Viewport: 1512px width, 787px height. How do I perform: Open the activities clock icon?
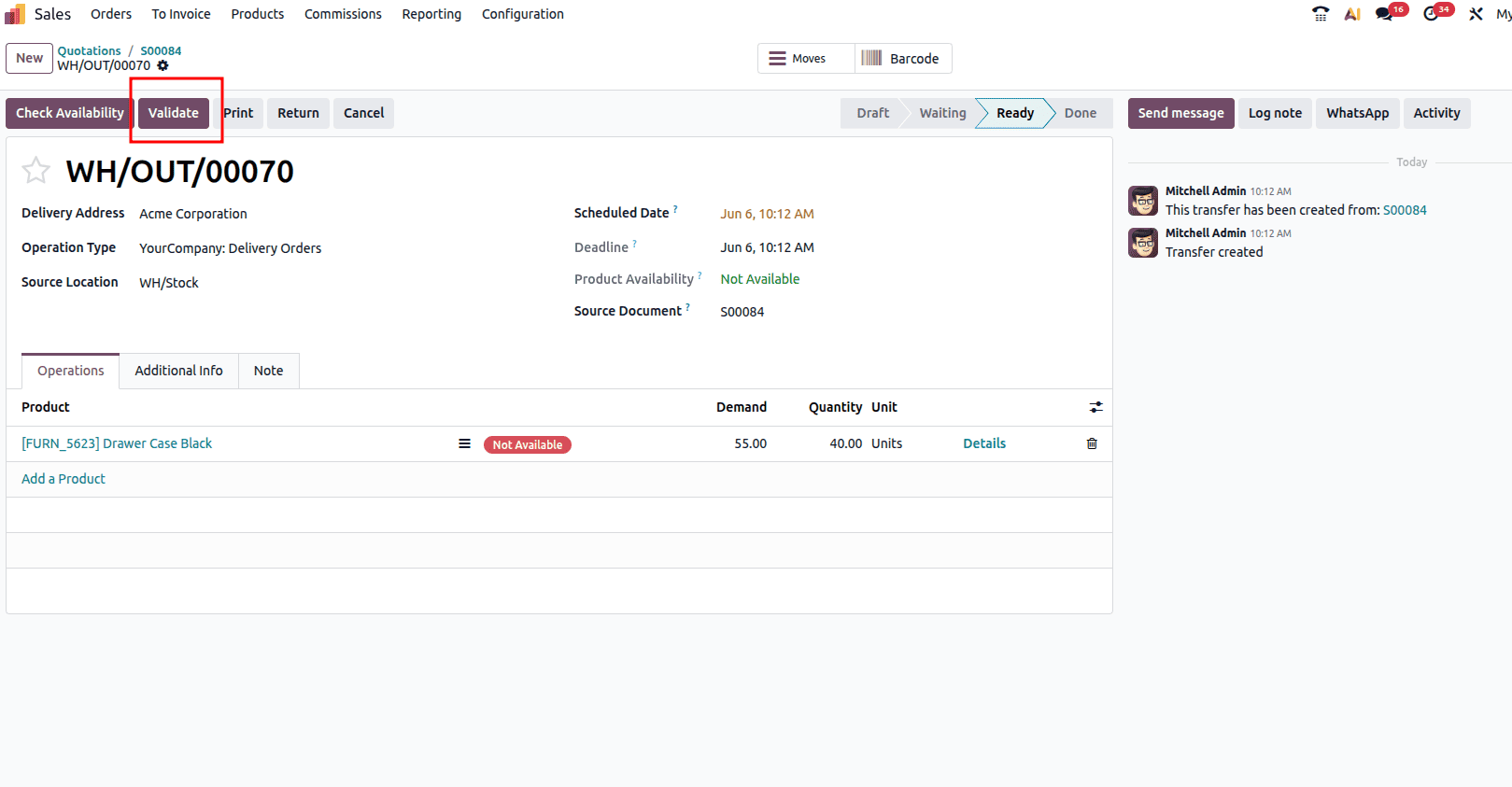click(1431, 14)
